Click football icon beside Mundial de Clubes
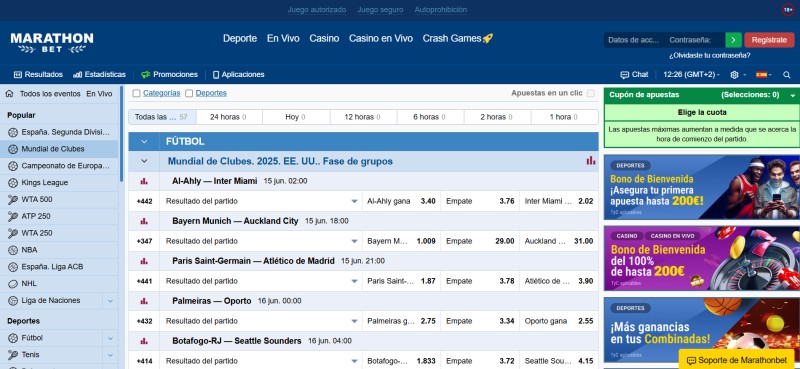Screen dimensions: 800x369 pos(13,149)
